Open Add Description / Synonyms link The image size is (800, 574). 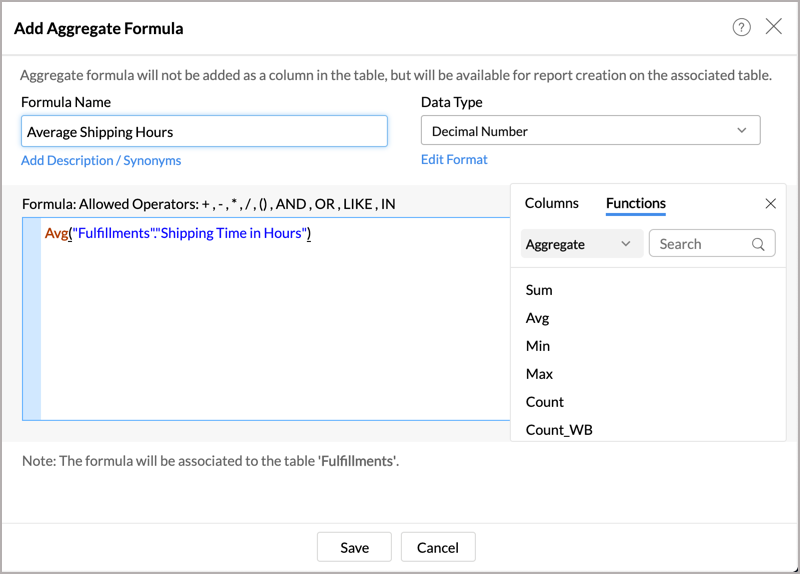[x=101, y=160]
